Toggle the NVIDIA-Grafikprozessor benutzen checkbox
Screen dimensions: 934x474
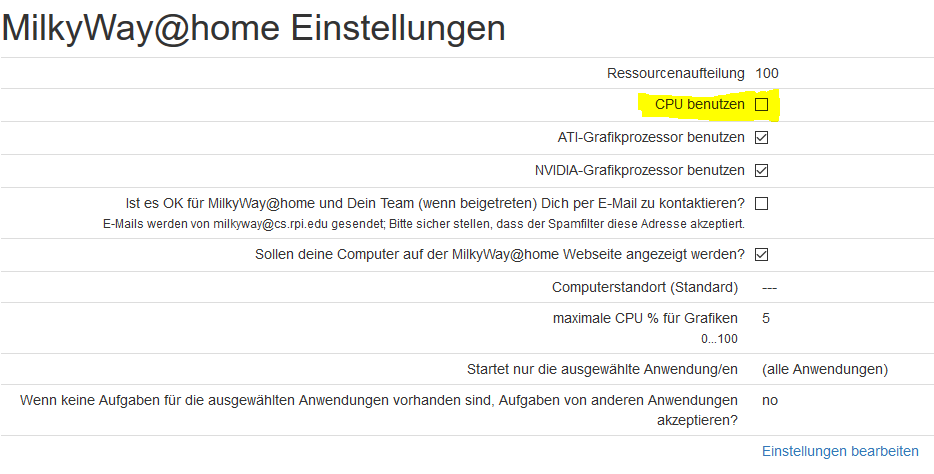coord(761,170)
